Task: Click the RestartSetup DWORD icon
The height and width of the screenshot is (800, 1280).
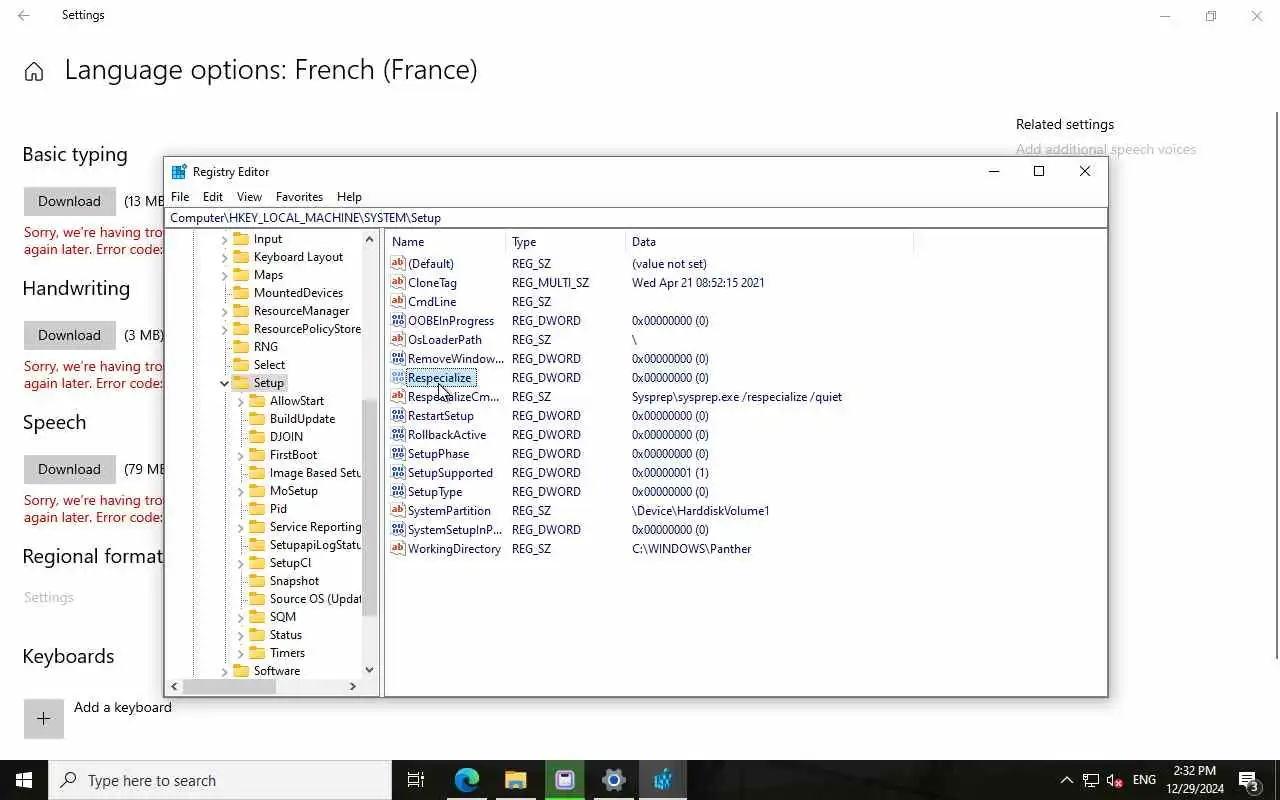Action: pos(398,416)
